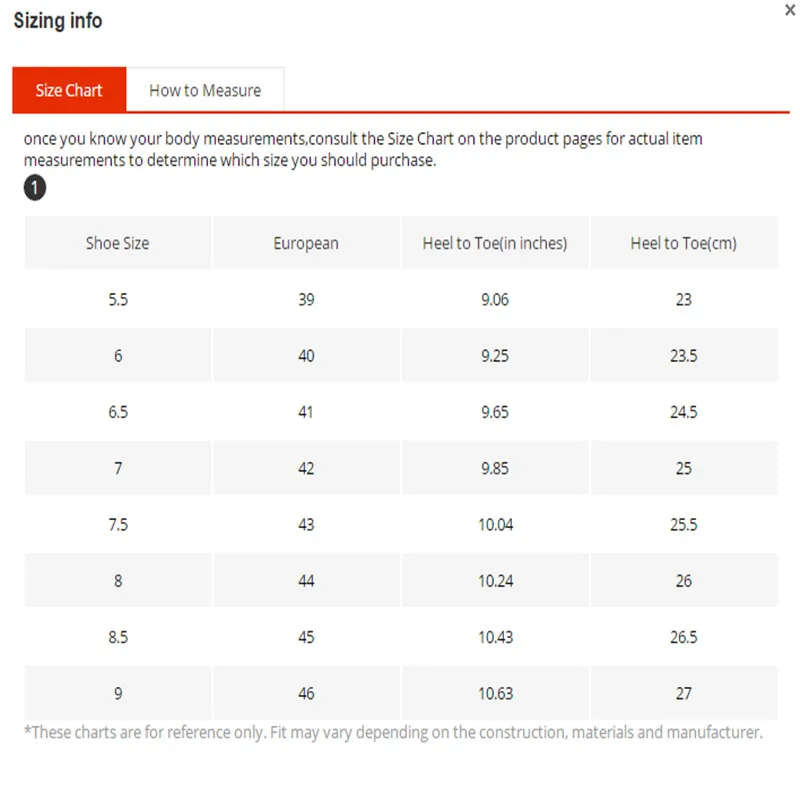The height and width of the screenshot is (800, 800).
Task: Switch to the How to Measure tab
Action: [205, 90]
